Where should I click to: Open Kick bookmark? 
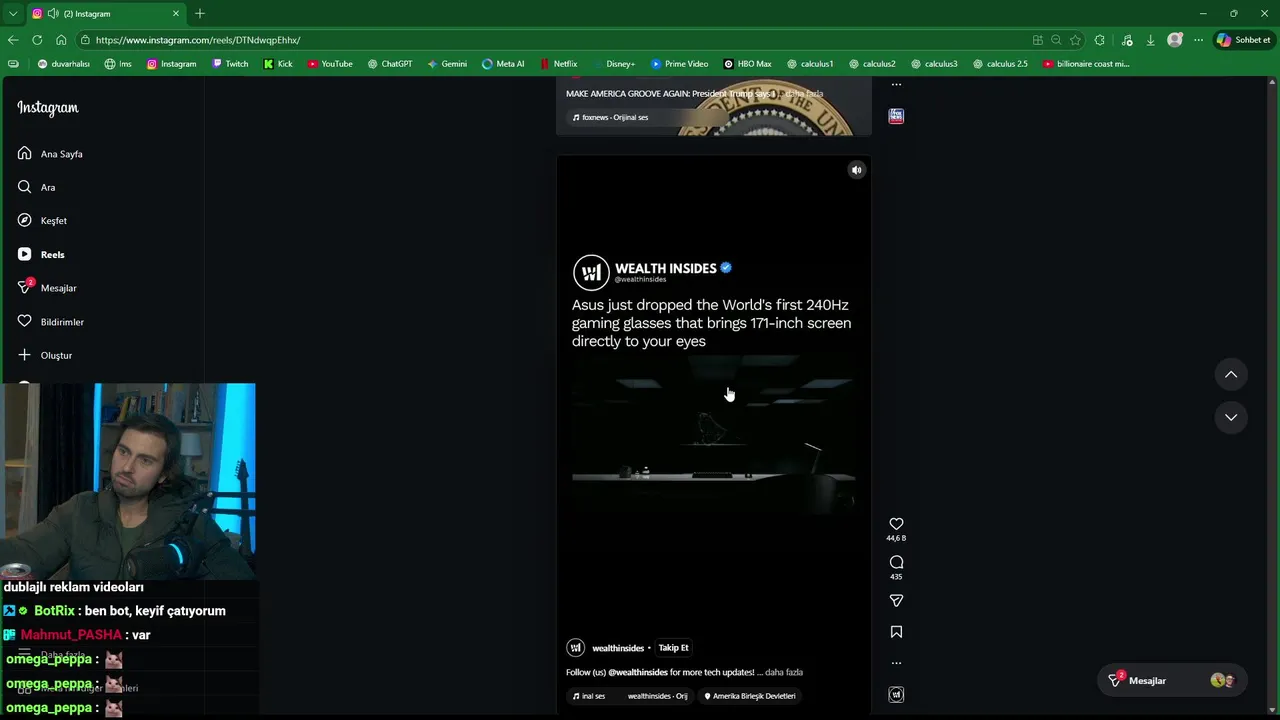click(x=278, y=64)
